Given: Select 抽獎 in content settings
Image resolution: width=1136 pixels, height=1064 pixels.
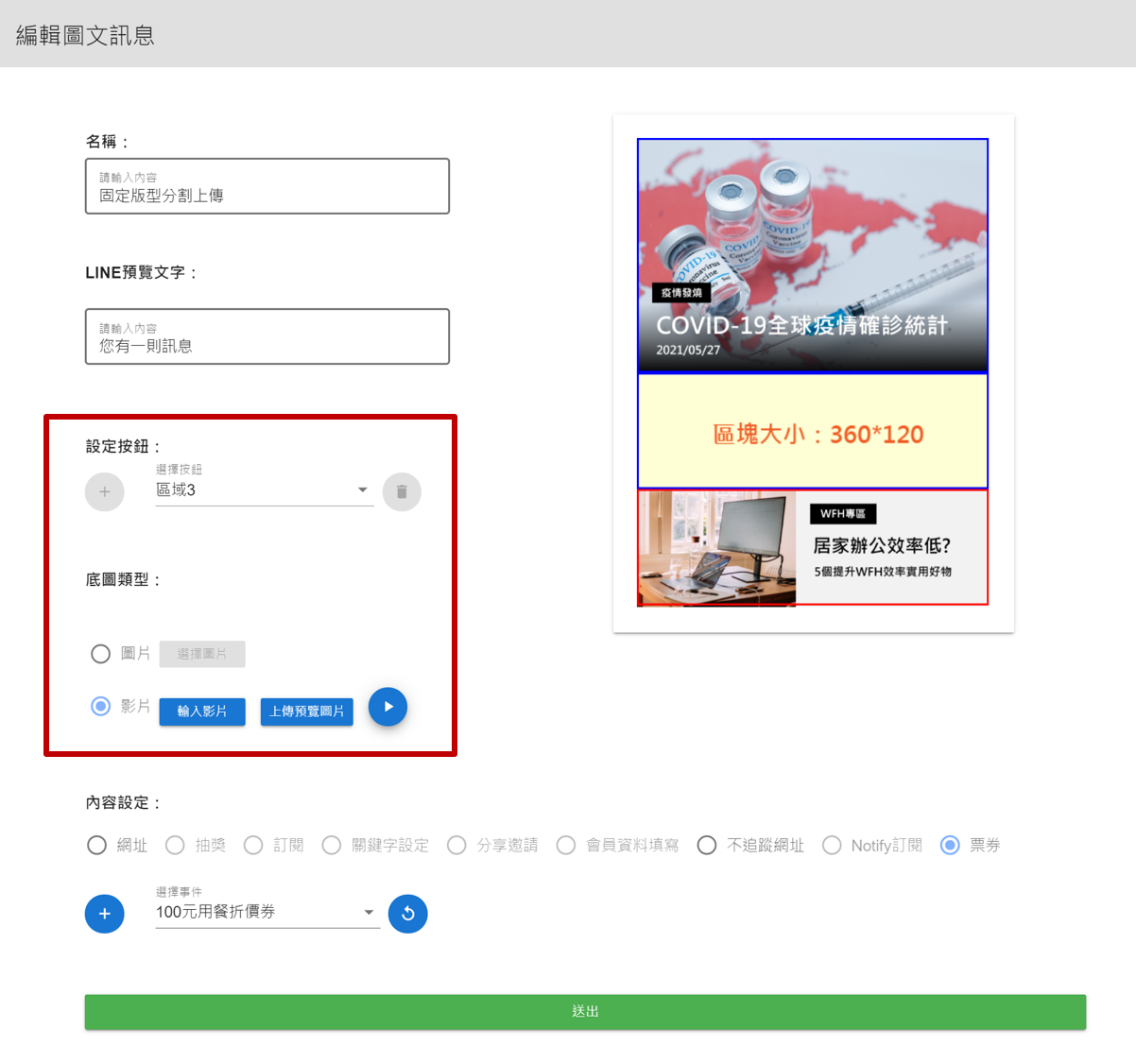Looking at the screenshot, I should coord(175,845).
